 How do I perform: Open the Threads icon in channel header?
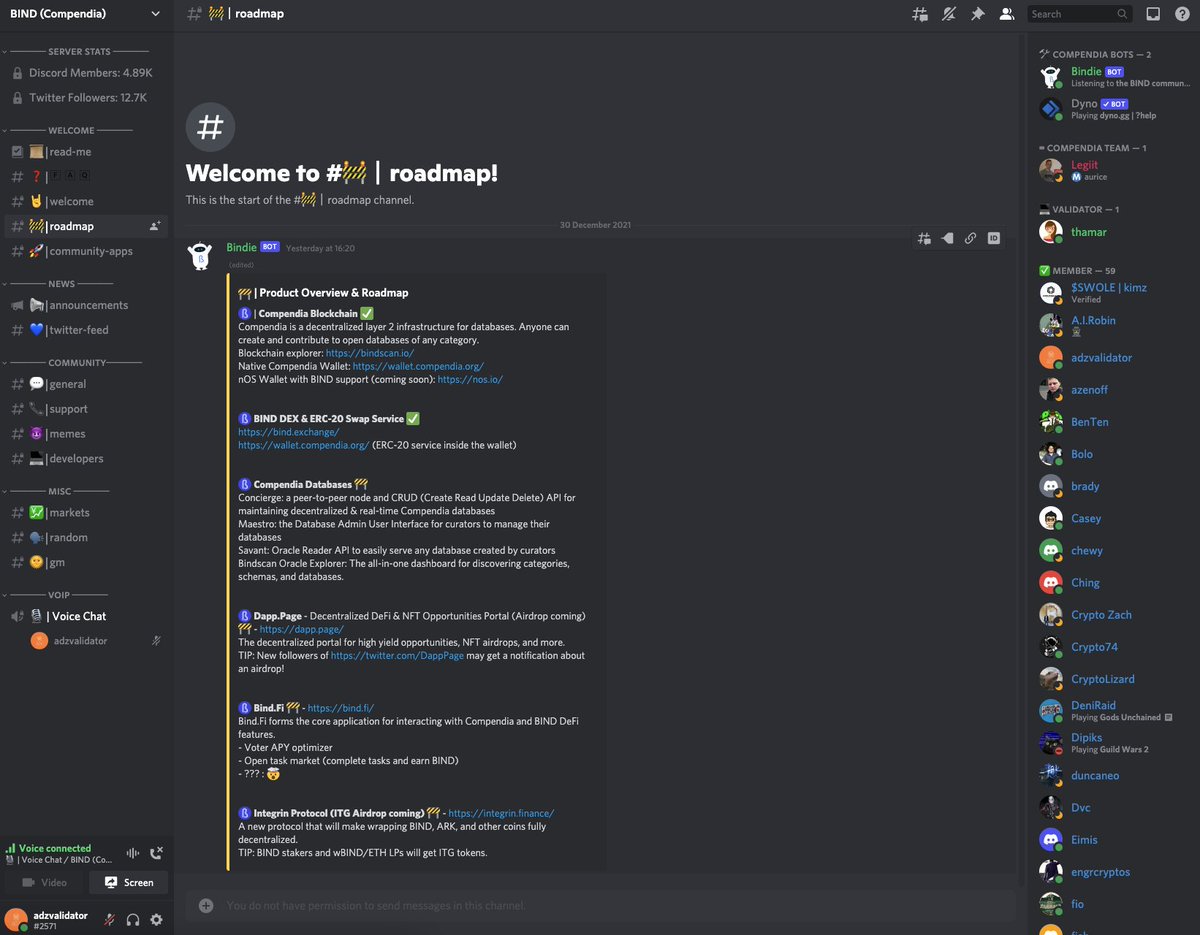pyautogui.click(x=919, y=14)
